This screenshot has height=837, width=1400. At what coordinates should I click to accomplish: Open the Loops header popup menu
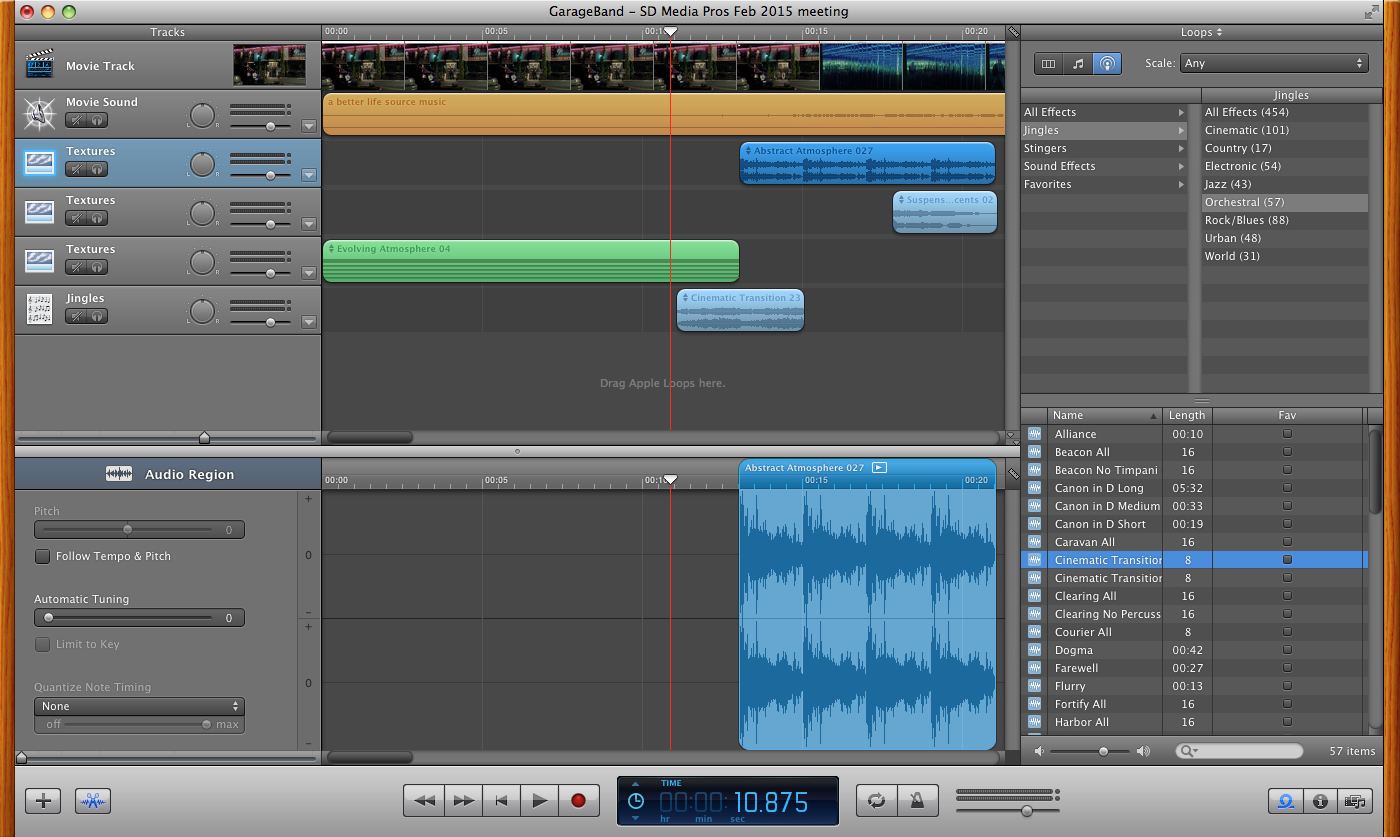pos(1202,32)
